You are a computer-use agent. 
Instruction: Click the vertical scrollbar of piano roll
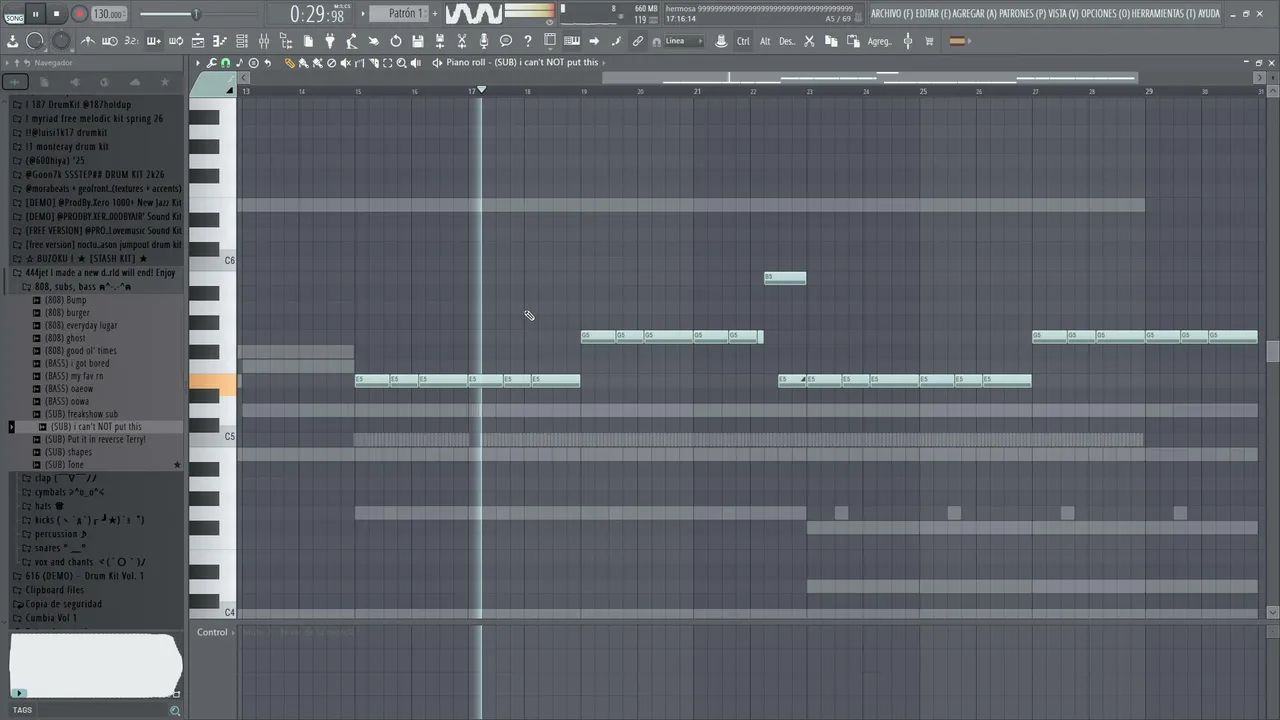[x=1272, y=350]
